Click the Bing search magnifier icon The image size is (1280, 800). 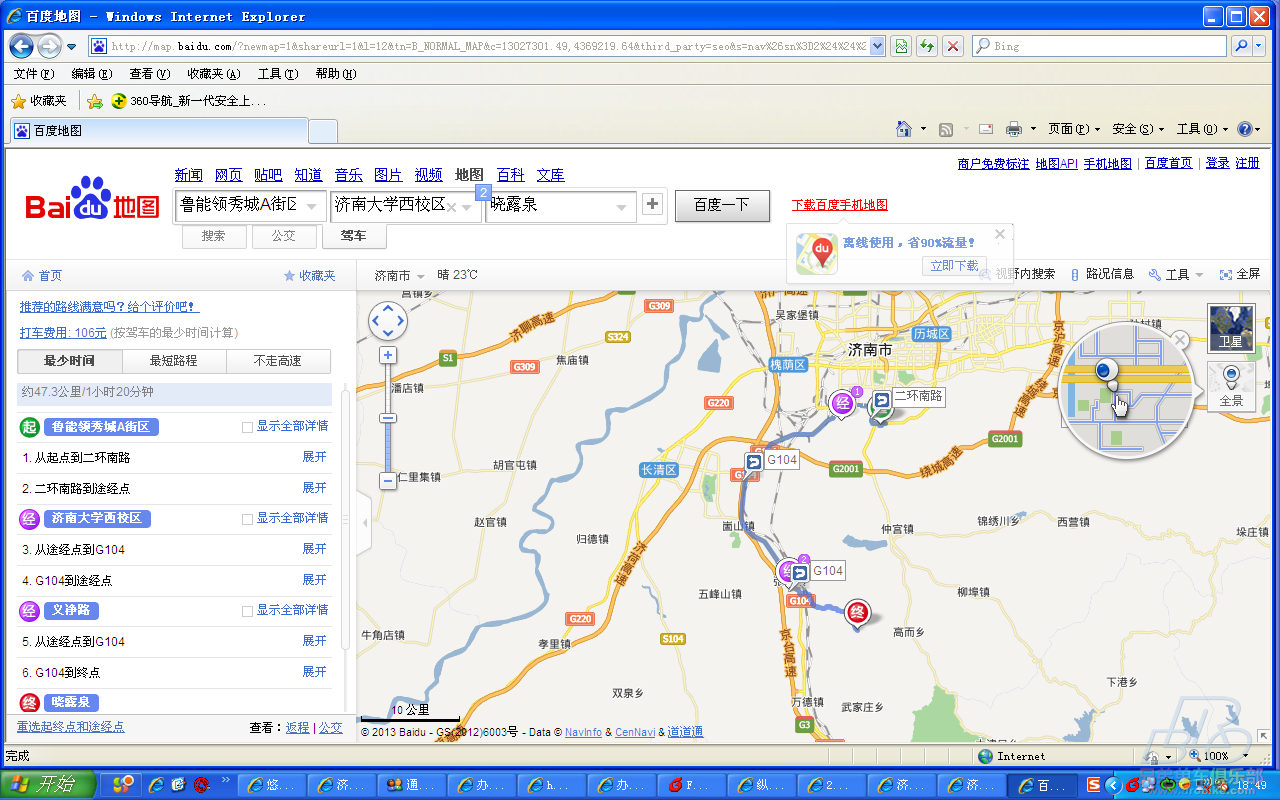pos(1241,46)
